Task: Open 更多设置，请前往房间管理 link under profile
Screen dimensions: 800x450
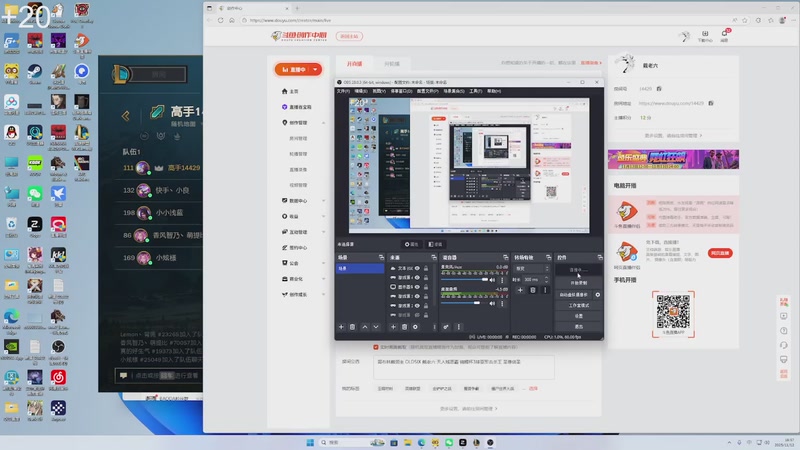Action: tap(673, 136)
